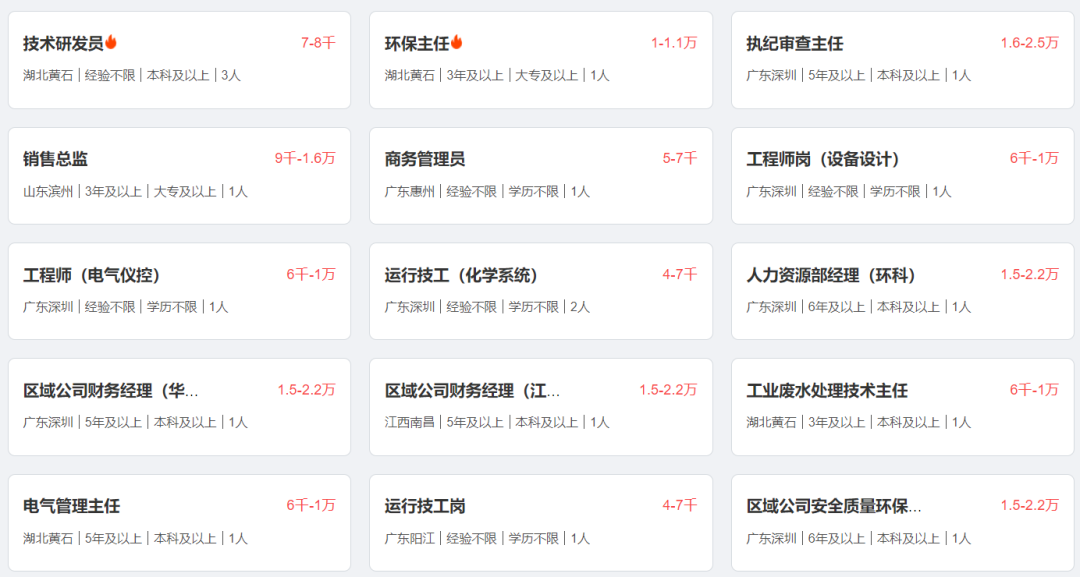This screenshot has width=1080, height=577.
Task: Click the hot flame icon beside 环保主任
Action: coord(457,43)
